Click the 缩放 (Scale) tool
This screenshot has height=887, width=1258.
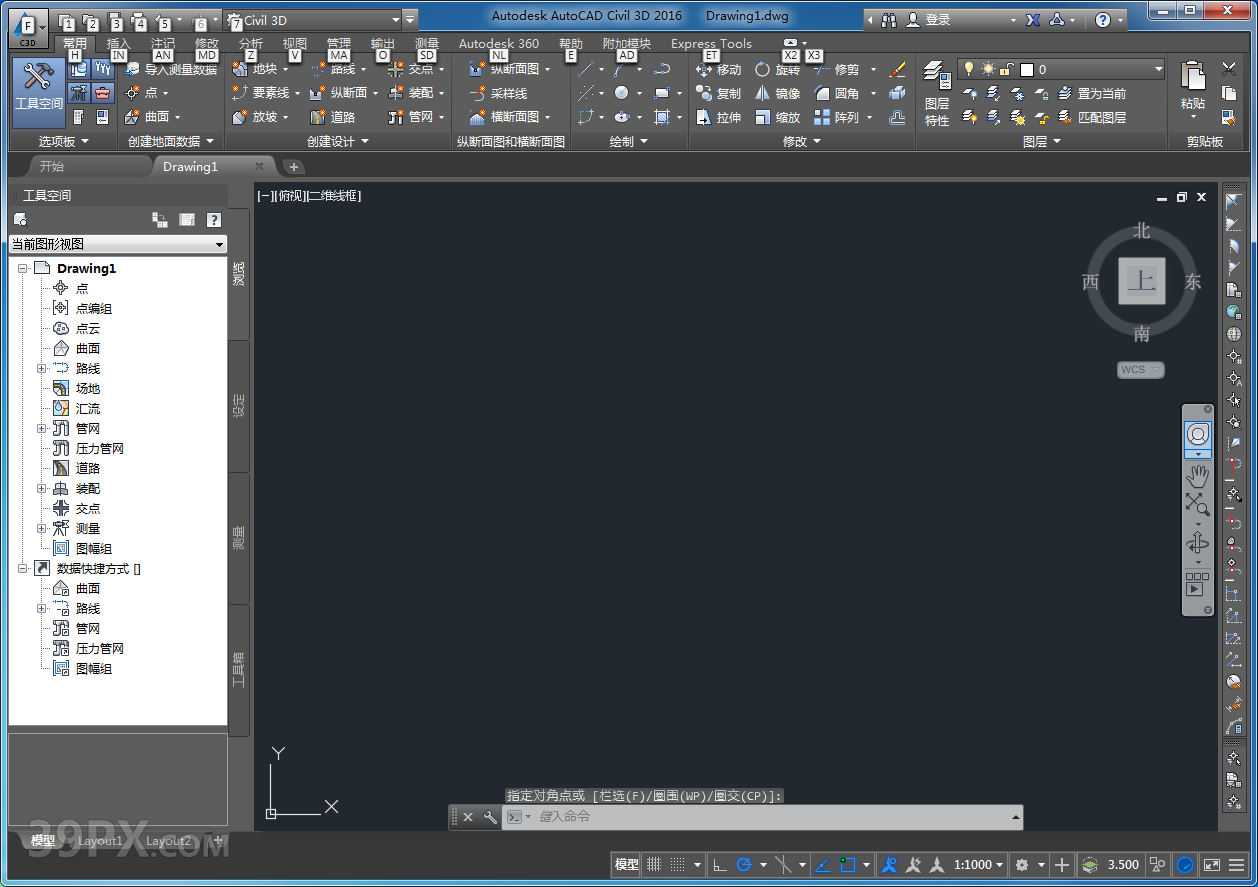pos(778,117)
